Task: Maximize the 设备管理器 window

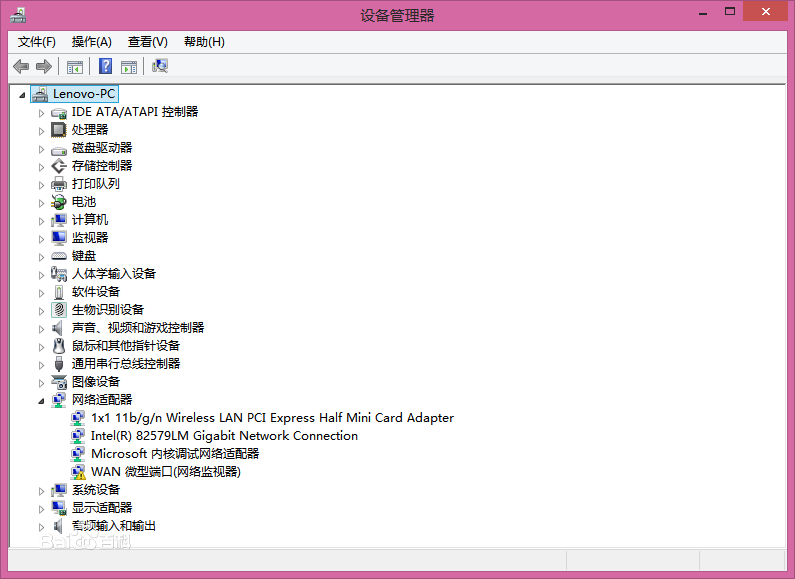Action: click(x=730, y=11)
